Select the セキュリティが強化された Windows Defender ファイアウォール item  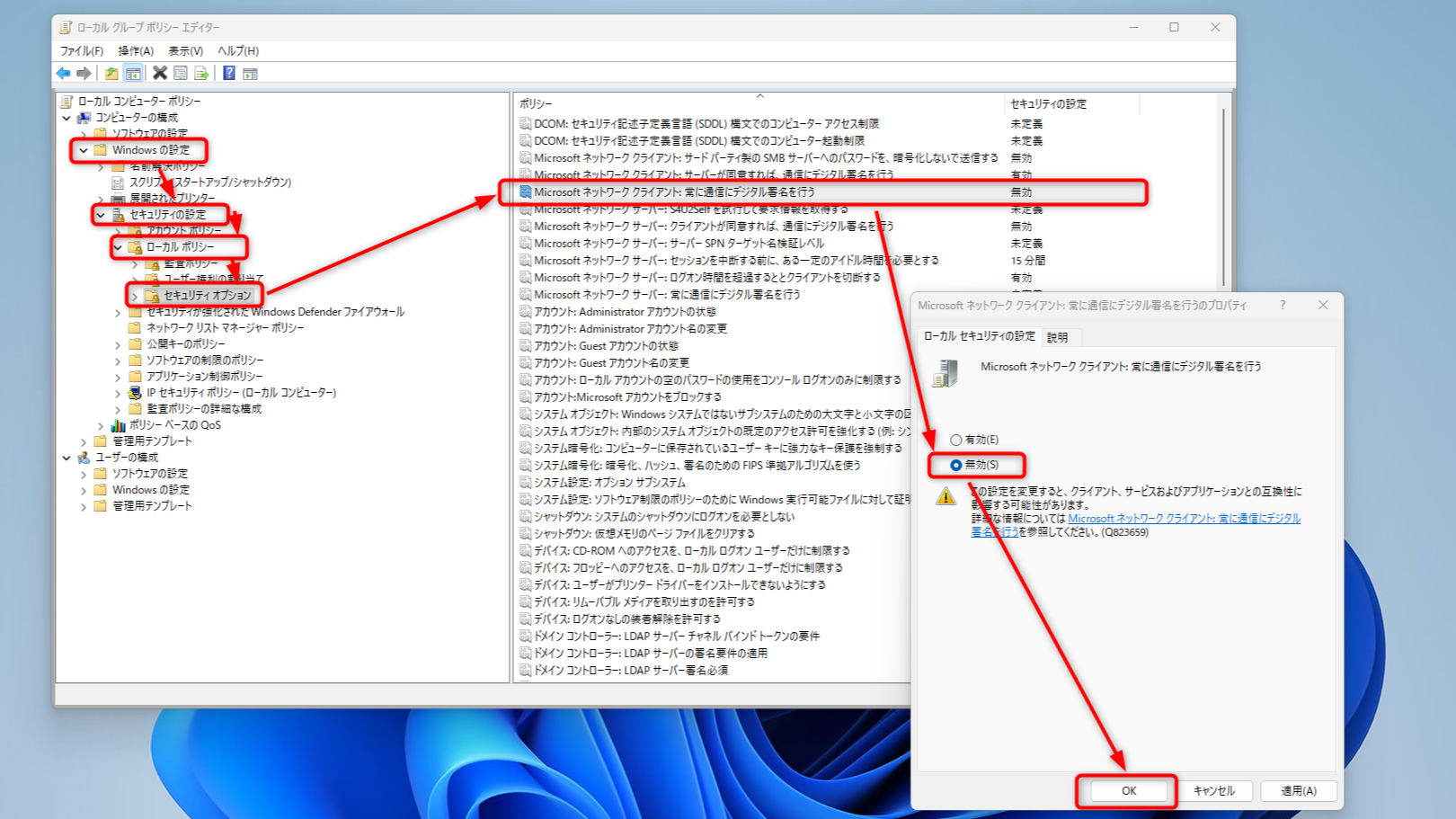coord(275,312)
